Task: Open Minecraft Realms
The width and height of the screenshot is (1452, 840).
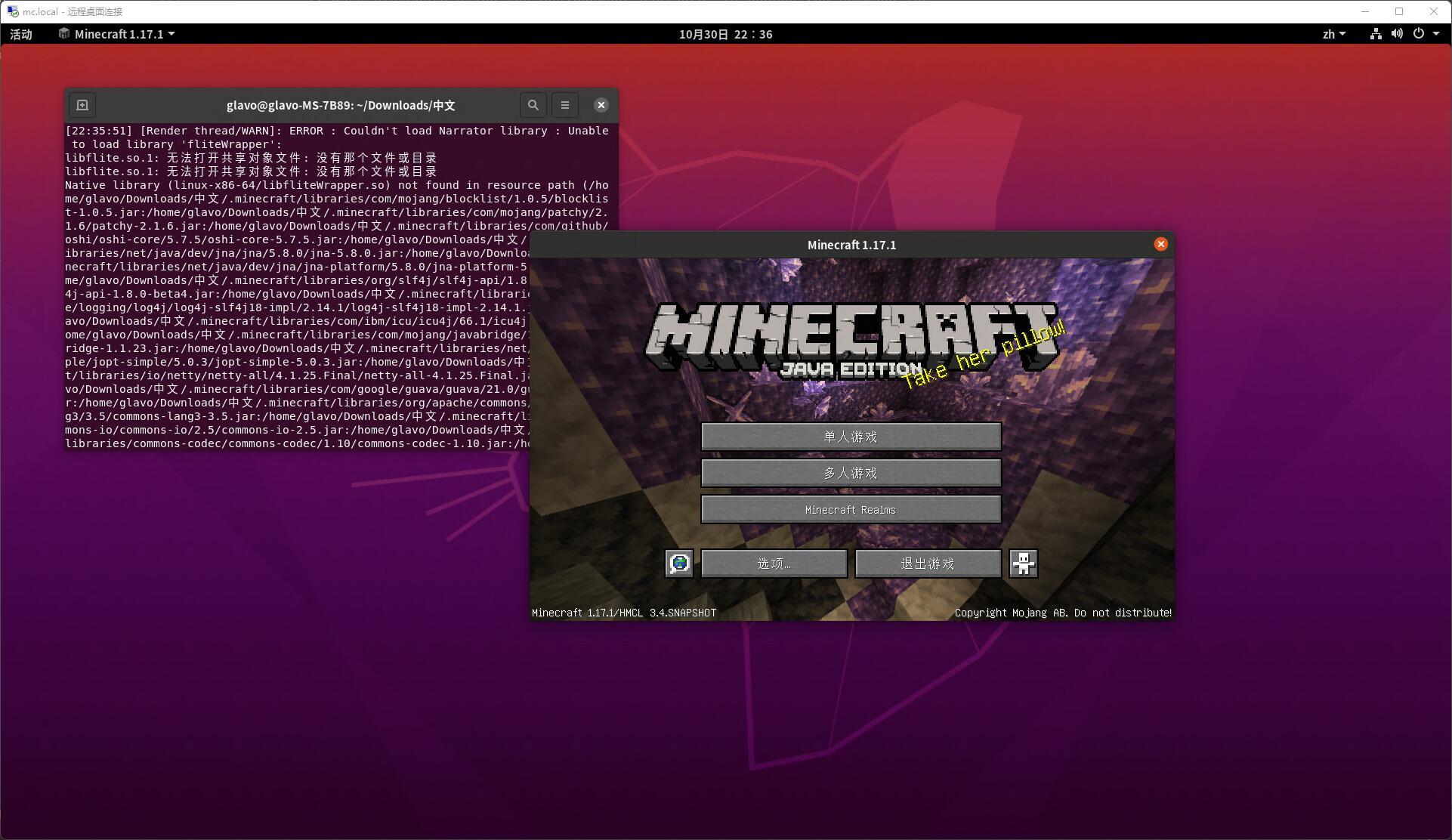Action: (x=851, y=510)
